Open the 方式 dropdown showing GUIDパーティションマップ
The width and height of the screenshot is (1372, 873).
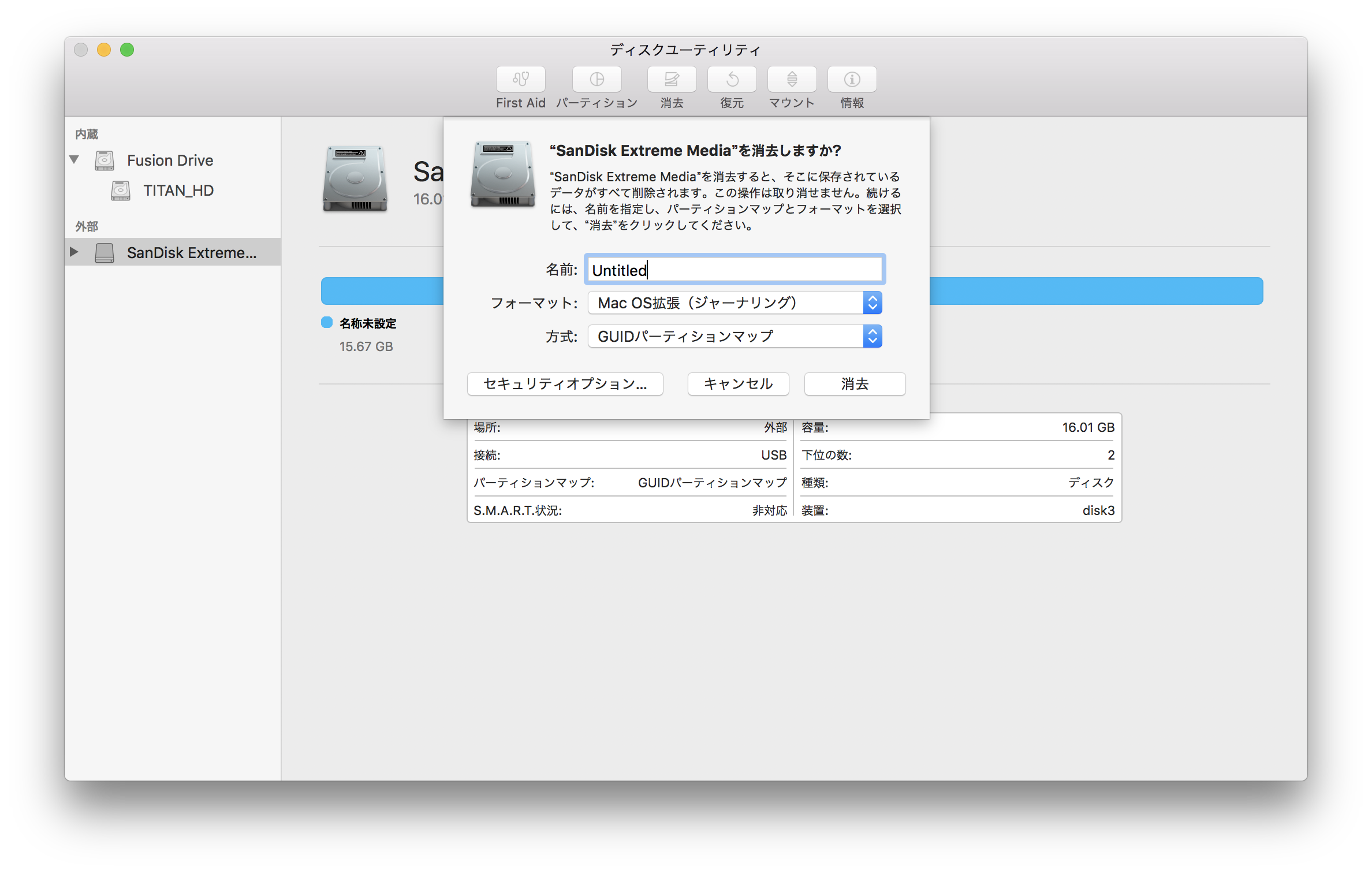tap(735, 336)
